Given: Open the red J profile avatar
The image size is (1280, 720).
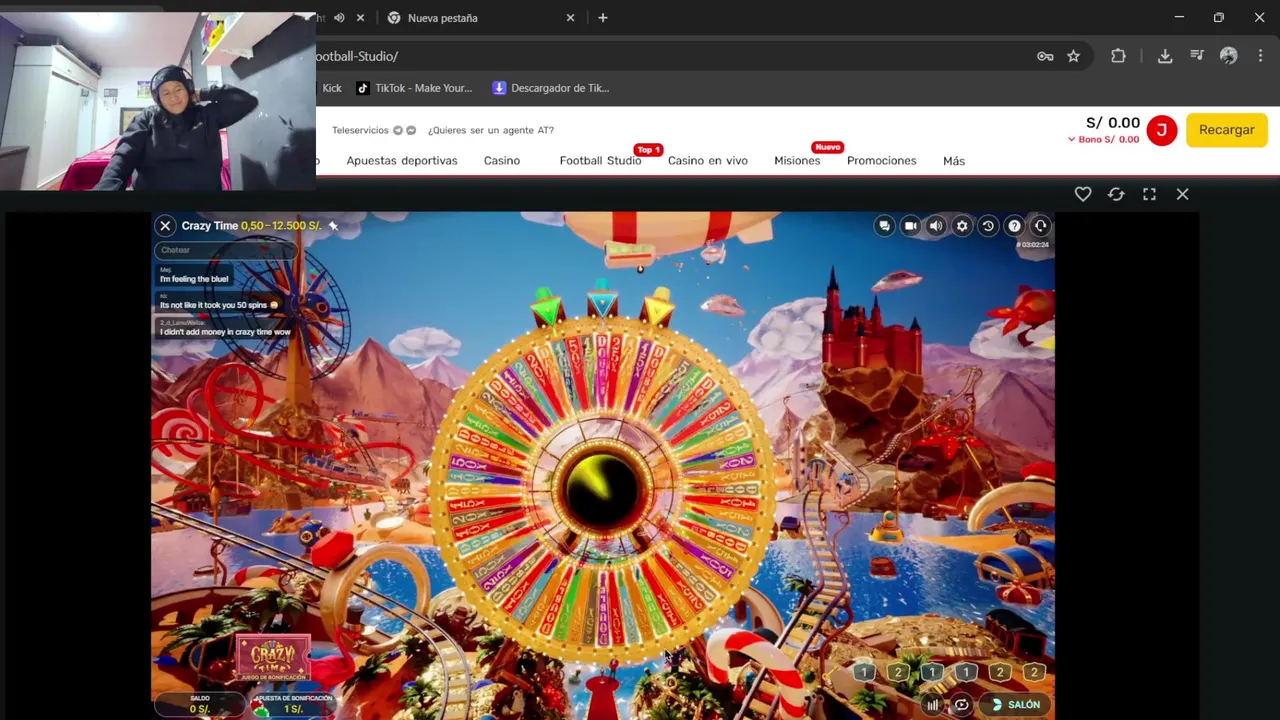Looking at the screenshot, I should [x=1162, y=130].
